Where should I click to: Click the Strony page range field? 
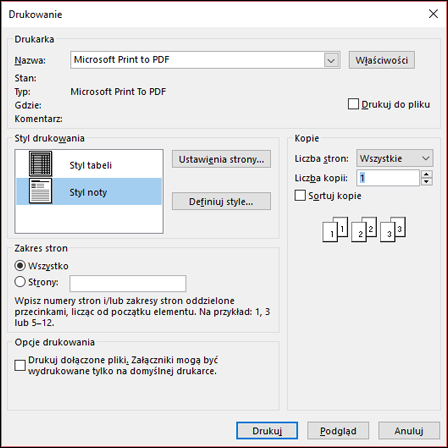tap(128, 283)
